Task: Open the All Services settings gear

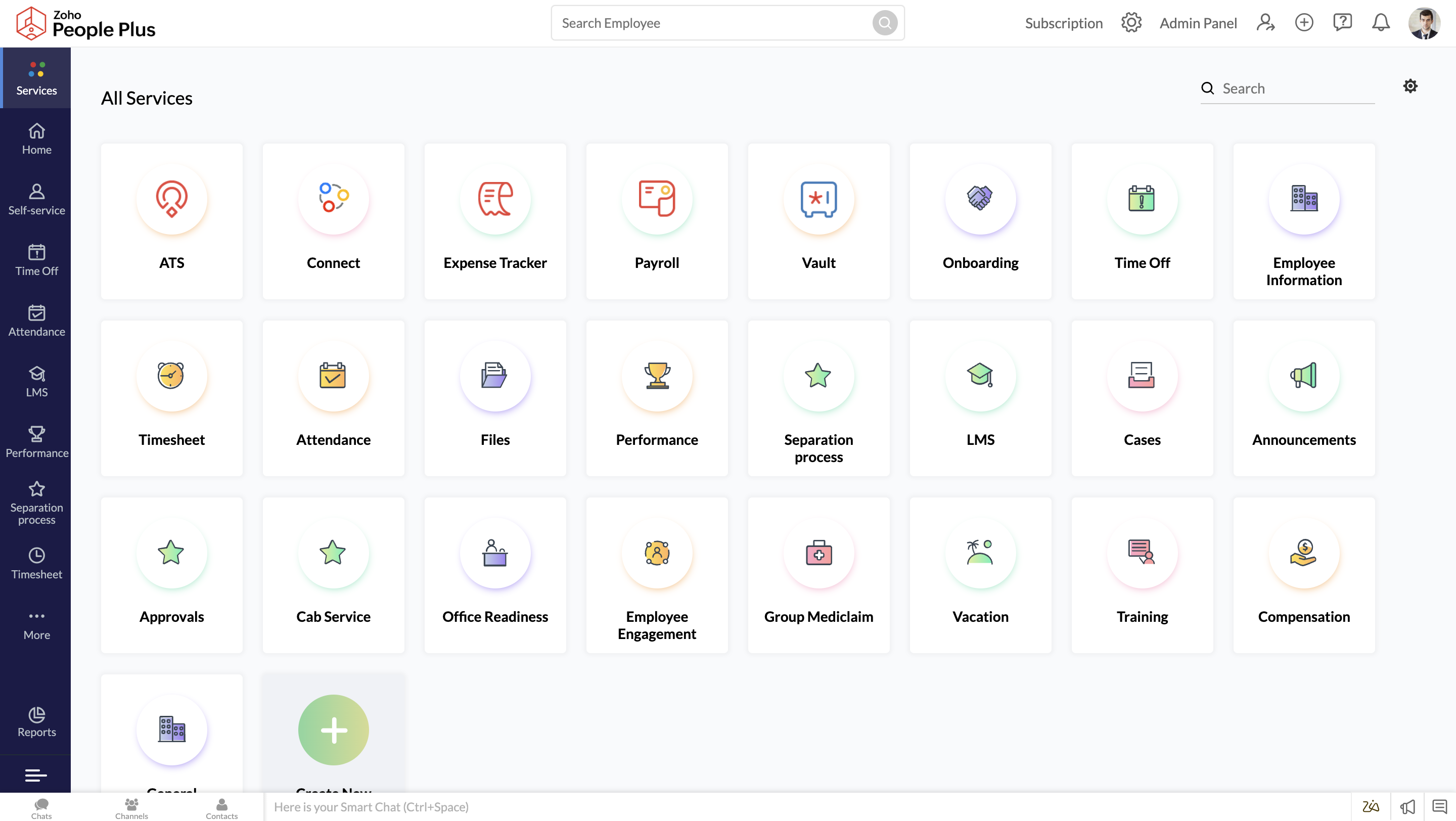Action: pyautogui.click(x=1410, y=86)
